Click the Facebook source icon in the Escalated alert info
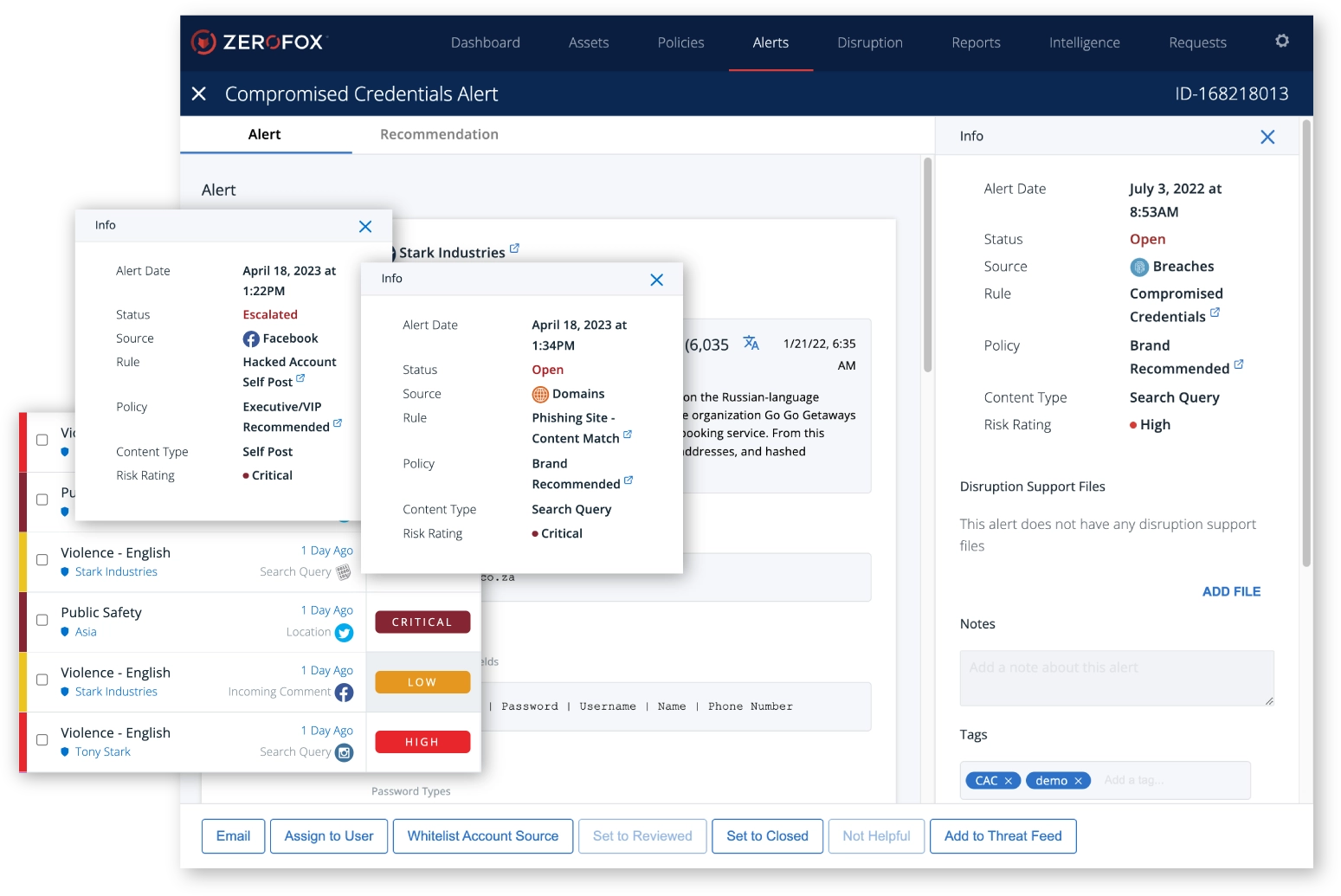The image size is (1341, 896). [249, 338]
